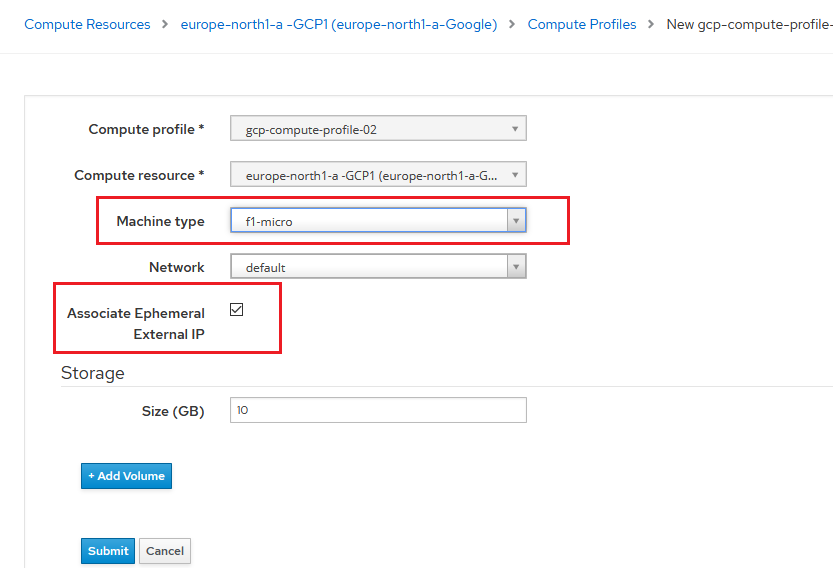Go to Compute Resources breadcrumb
Viewport: 833px width, 586px height.
(x=87, y=24)
